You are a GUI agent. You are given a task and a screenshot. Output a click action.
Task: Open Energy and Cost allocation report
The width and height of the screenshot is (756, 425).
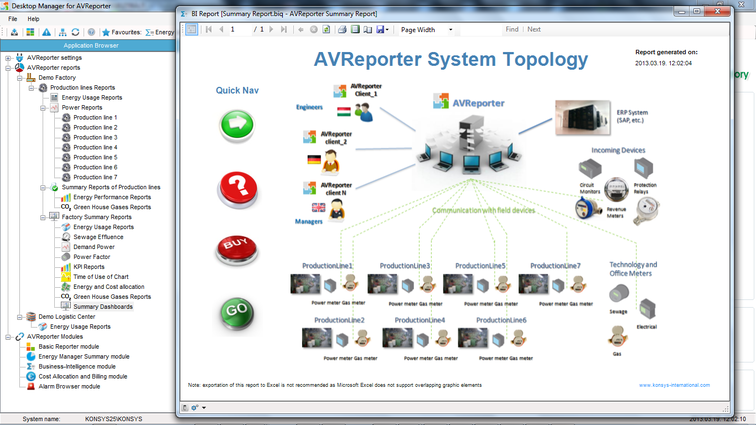tap(108, 287)
